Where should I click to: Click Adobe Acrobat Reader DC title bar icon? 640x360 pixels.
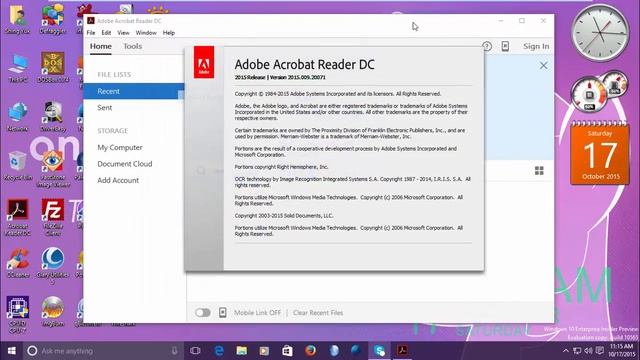[91, 20]
